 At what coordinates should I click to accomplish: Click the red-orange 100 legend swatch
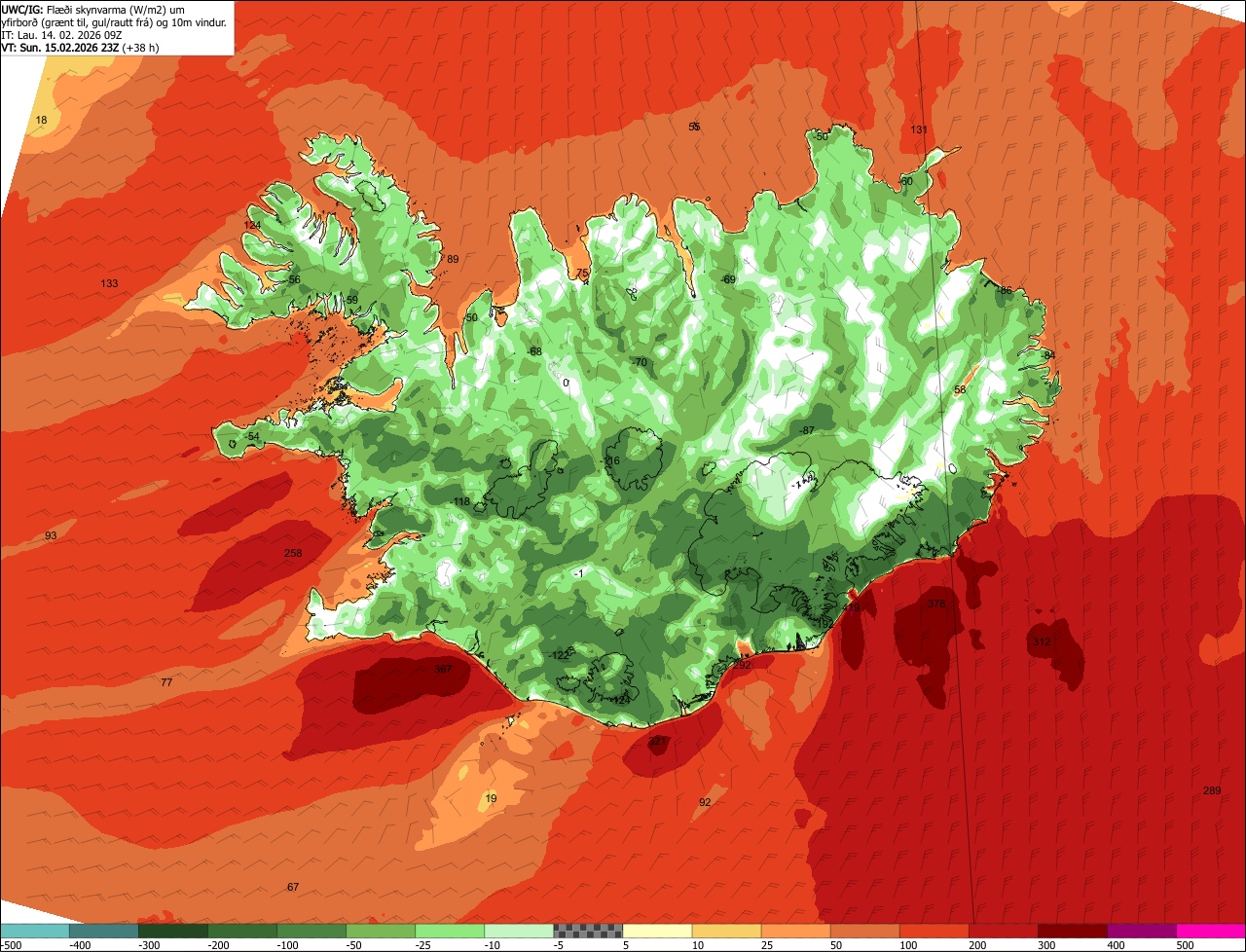pos(934,931)
